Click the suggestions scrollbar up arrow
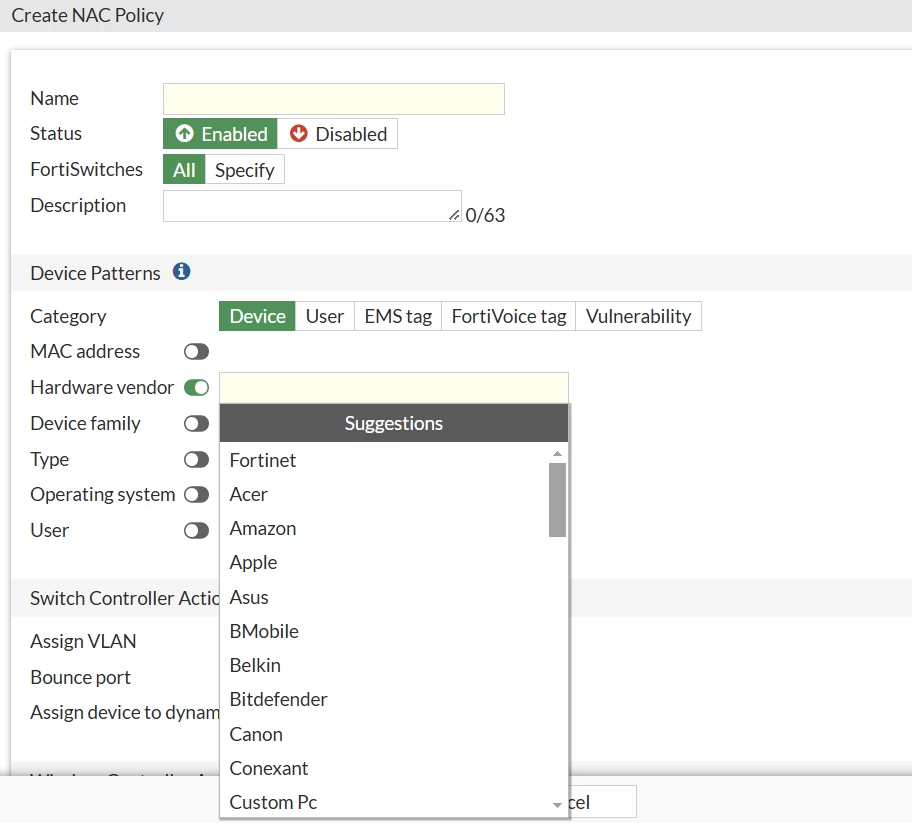Screen dimensions: 912x823 tap(557, 453)
